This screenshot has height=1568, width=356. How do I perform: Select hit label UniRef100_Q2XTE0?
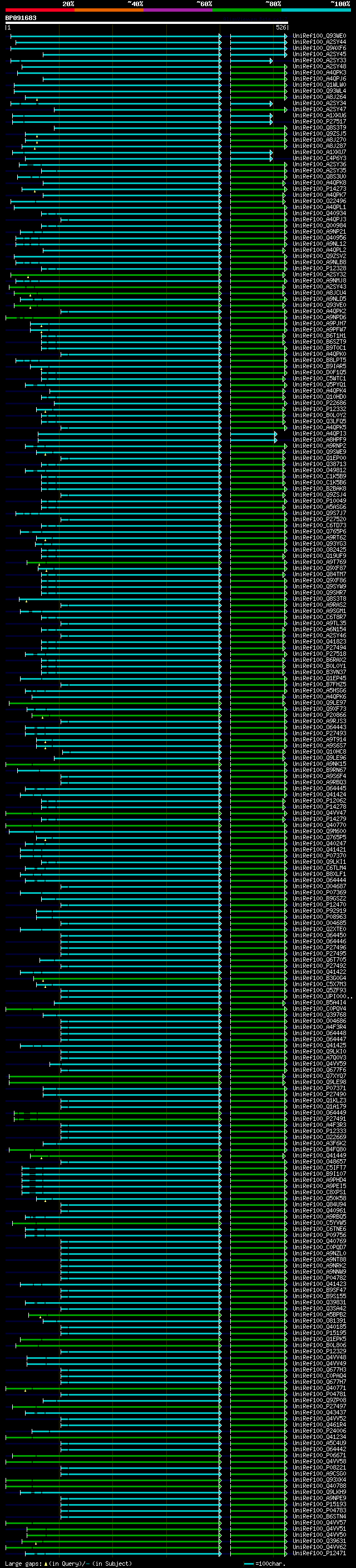point(319,929)
